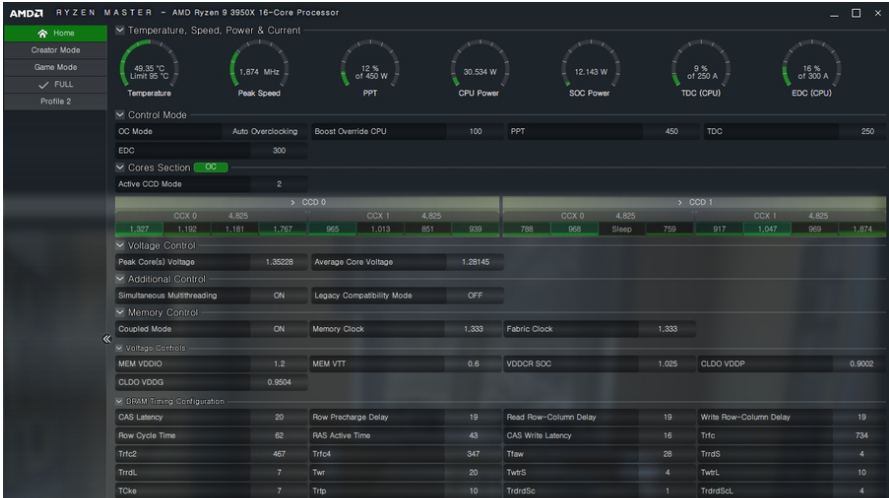Click Memory Clock value 1,333
The height and width of the screenshot is (498, 889).
click(473, 328)
